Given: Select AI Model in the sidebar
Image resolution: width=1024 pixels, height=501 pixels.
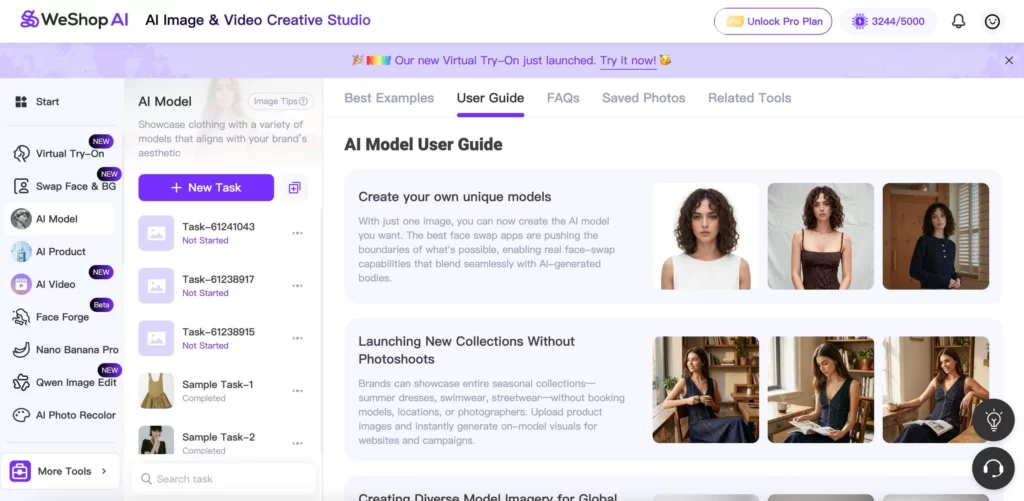Looking at the screenshot, I should [x=59, y=219].
